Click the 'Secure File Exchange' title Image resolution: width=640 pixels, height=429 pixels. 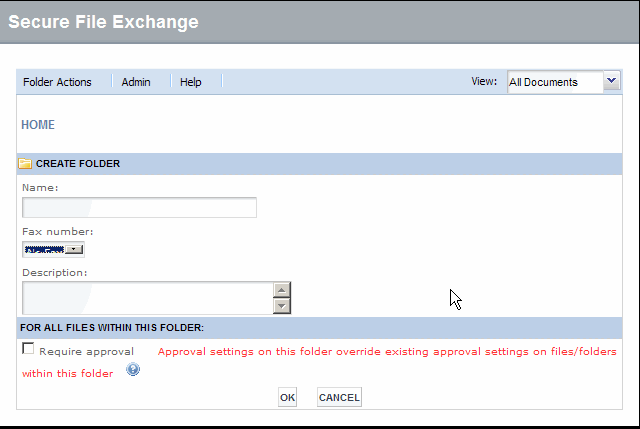pos(103,22)
